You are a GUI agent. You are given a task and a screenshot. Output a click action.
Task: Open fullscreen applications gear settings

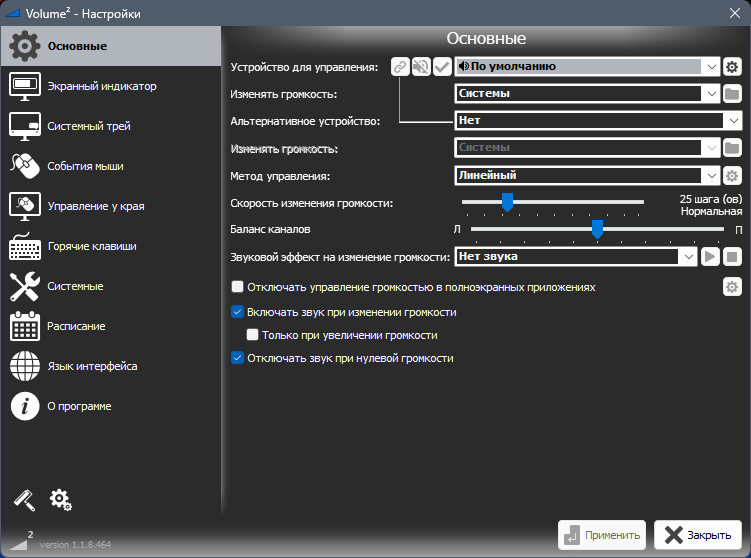(732, 287)
